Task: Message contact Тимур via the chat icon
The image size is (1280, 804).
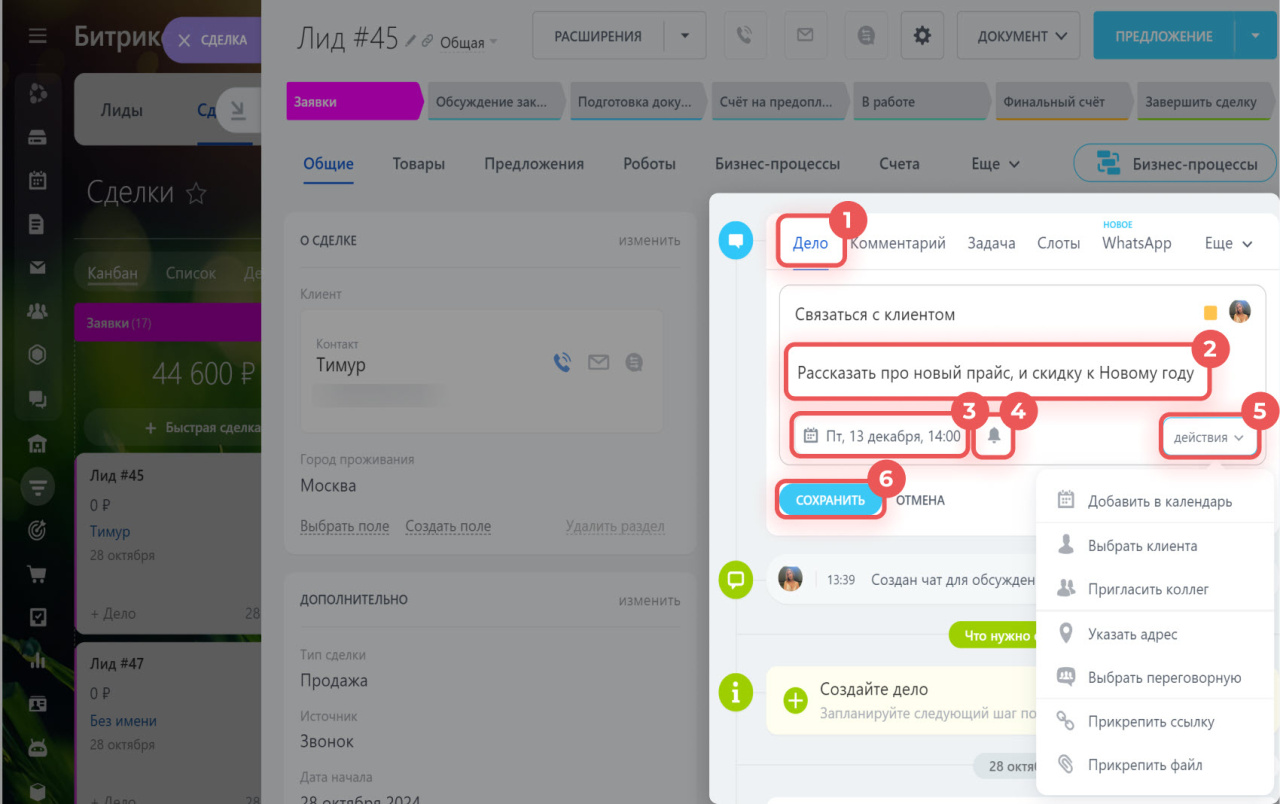Action: pyautogui.click(x=633, y=362)
